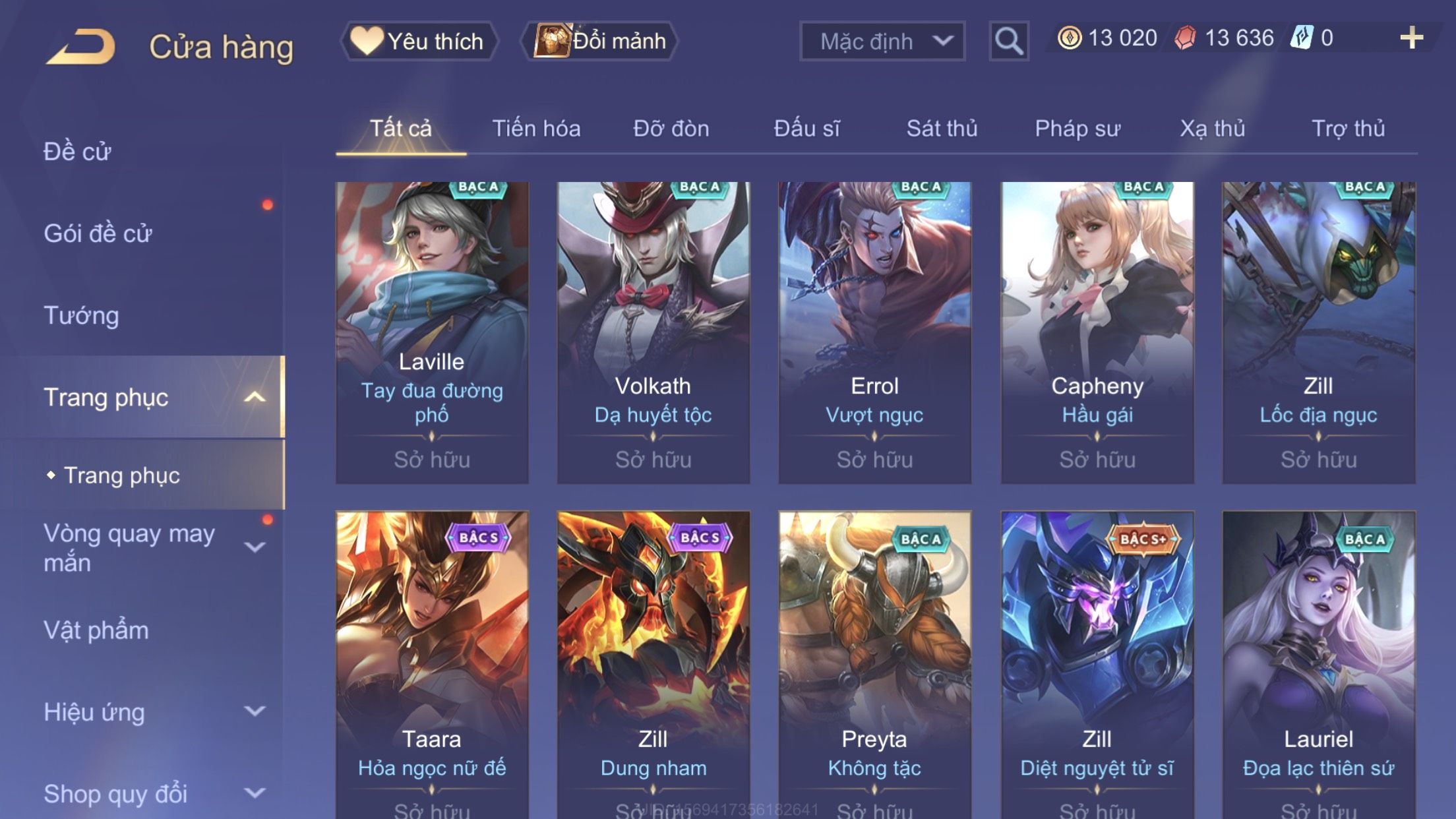Select Laville Tay đua đường phố skin
The height and width of the screenshot is (819, 1456).
click(x=432, y=333)
